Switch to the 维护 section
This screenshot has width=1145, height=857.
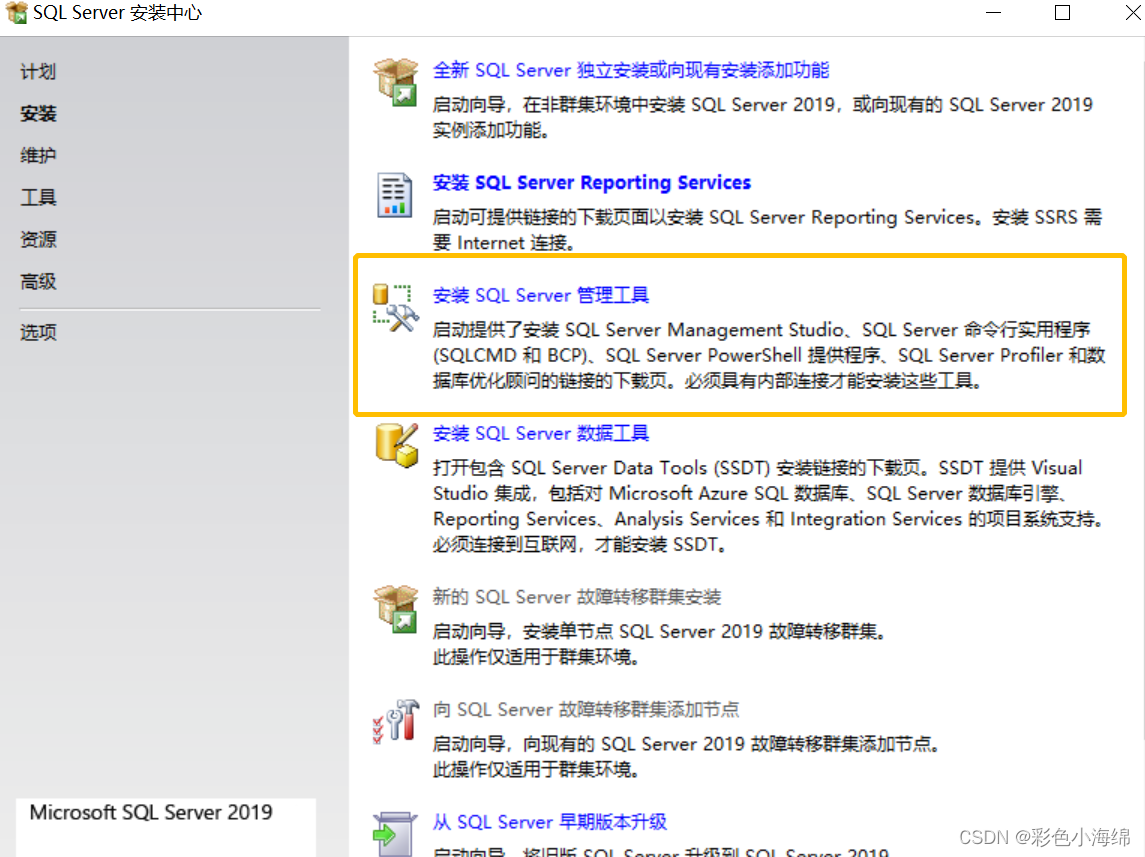coord(38,155)
